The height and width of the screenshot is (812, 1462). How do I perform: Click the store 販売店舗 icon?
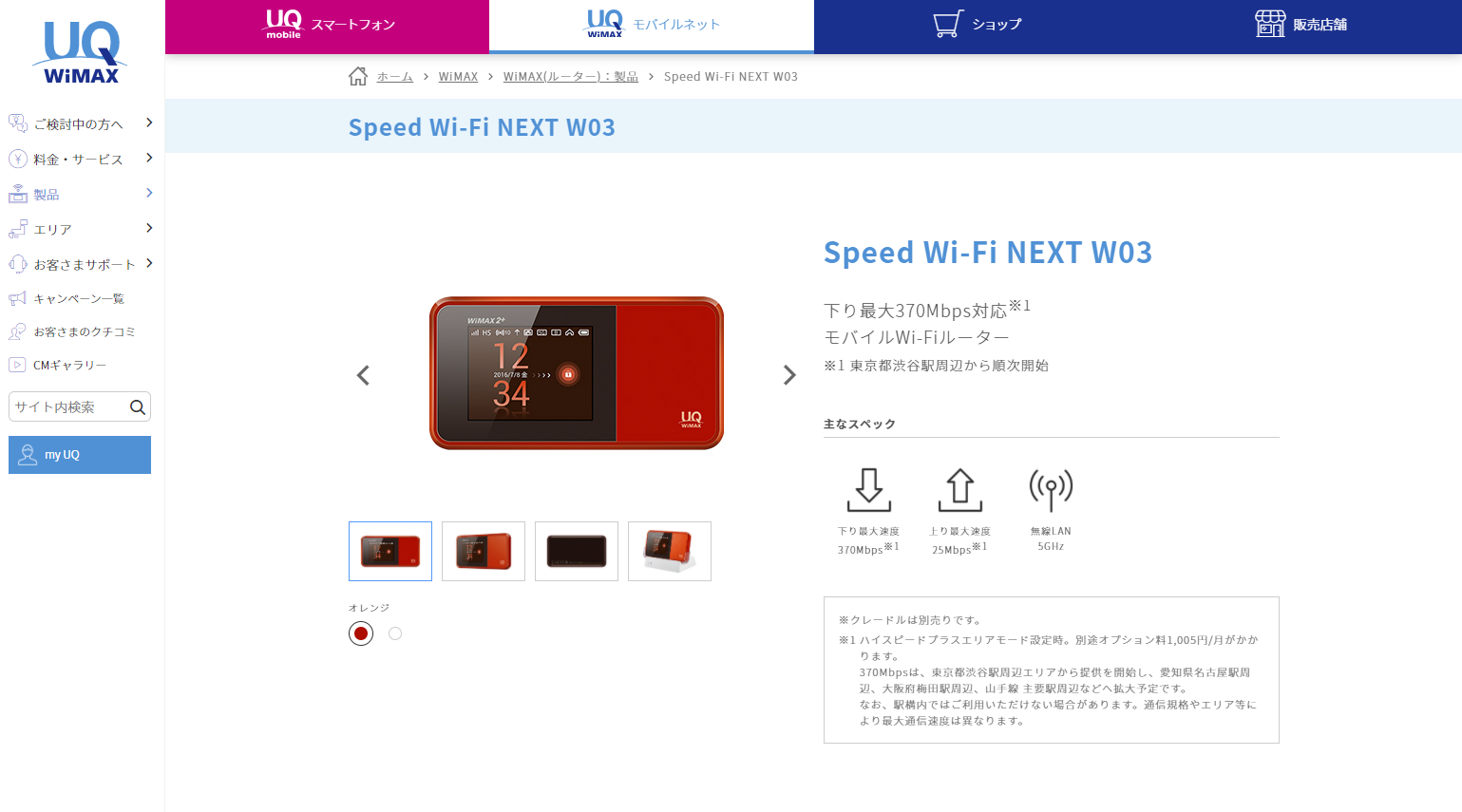tap(1270, 24)
